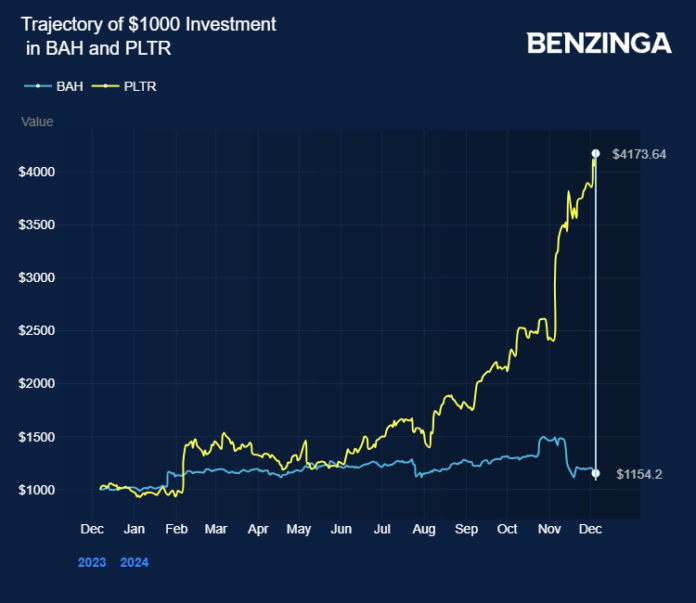This screenshot has width=696, height=603.
Task: Click the 2024 year label
Action: 134,563
